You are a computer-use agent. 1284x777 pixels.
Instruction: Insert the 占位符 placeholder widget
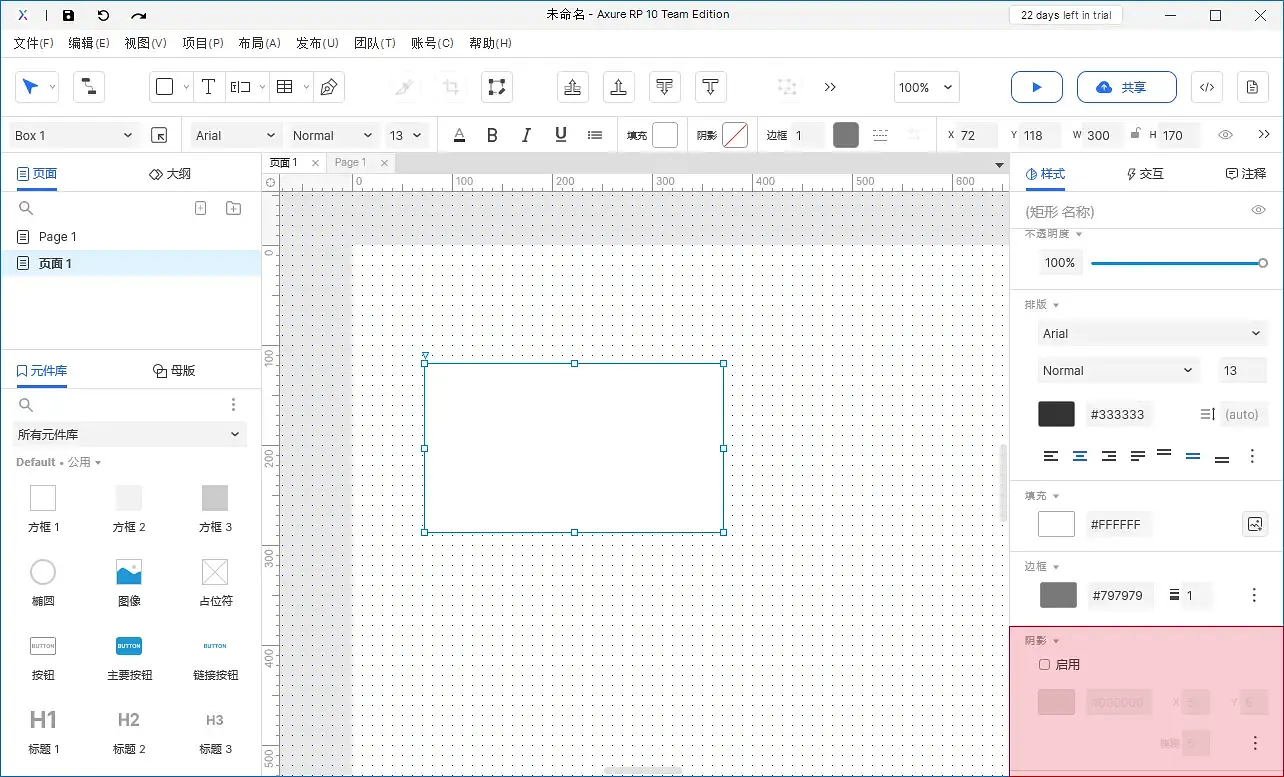[215, 583]
